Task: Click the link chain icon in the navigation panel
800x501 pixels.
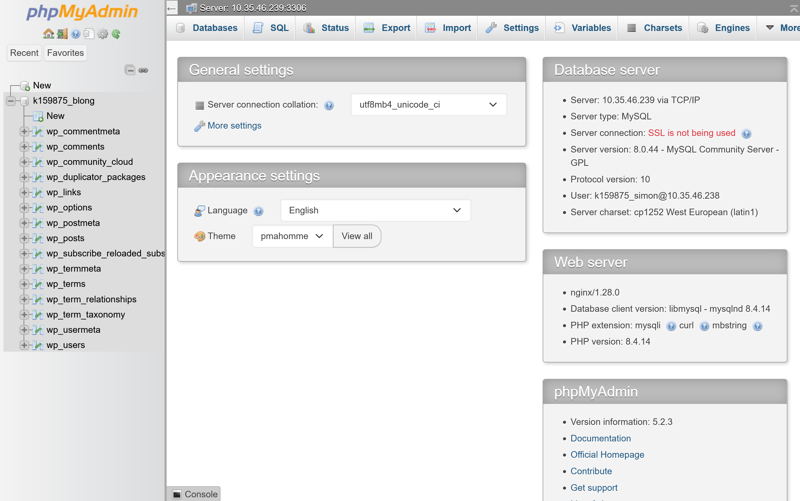Action: click(143, 70)
